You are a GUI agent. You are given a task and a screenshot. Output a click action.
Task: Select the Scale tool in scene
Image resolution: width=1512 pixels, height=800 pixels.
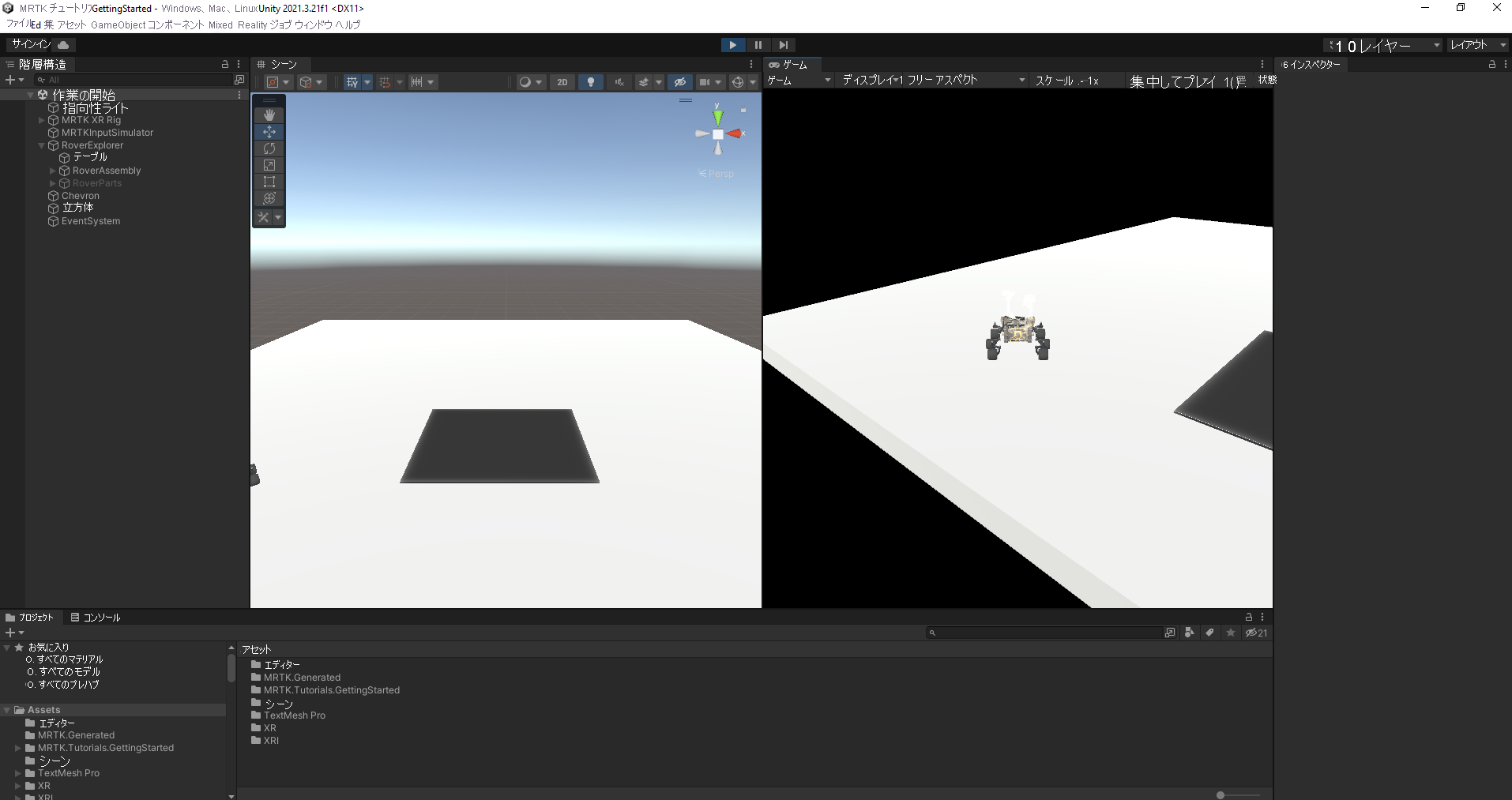[x=269, y=165]
